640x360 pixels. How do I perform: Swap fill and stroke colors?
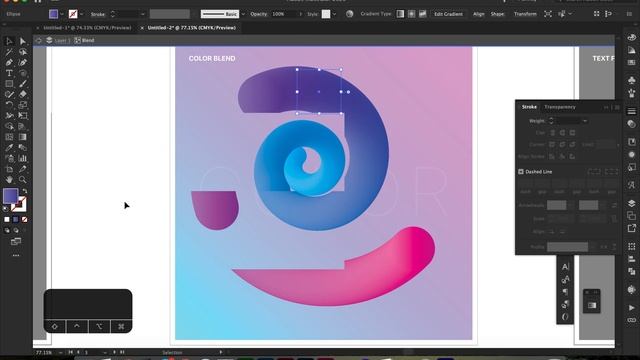click(x=24, y=191)
